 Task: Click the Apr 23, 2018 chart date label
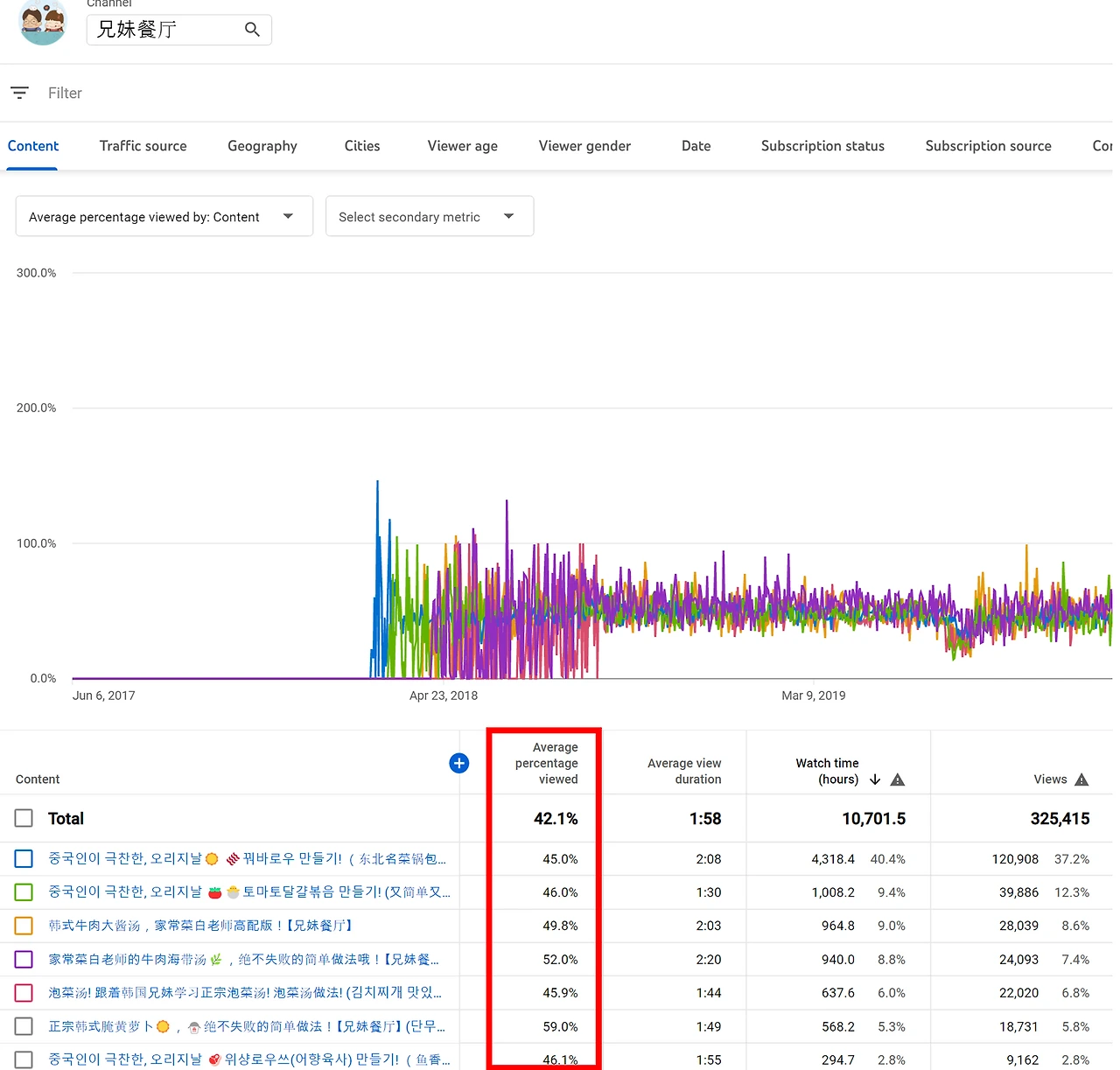[444, 696]
